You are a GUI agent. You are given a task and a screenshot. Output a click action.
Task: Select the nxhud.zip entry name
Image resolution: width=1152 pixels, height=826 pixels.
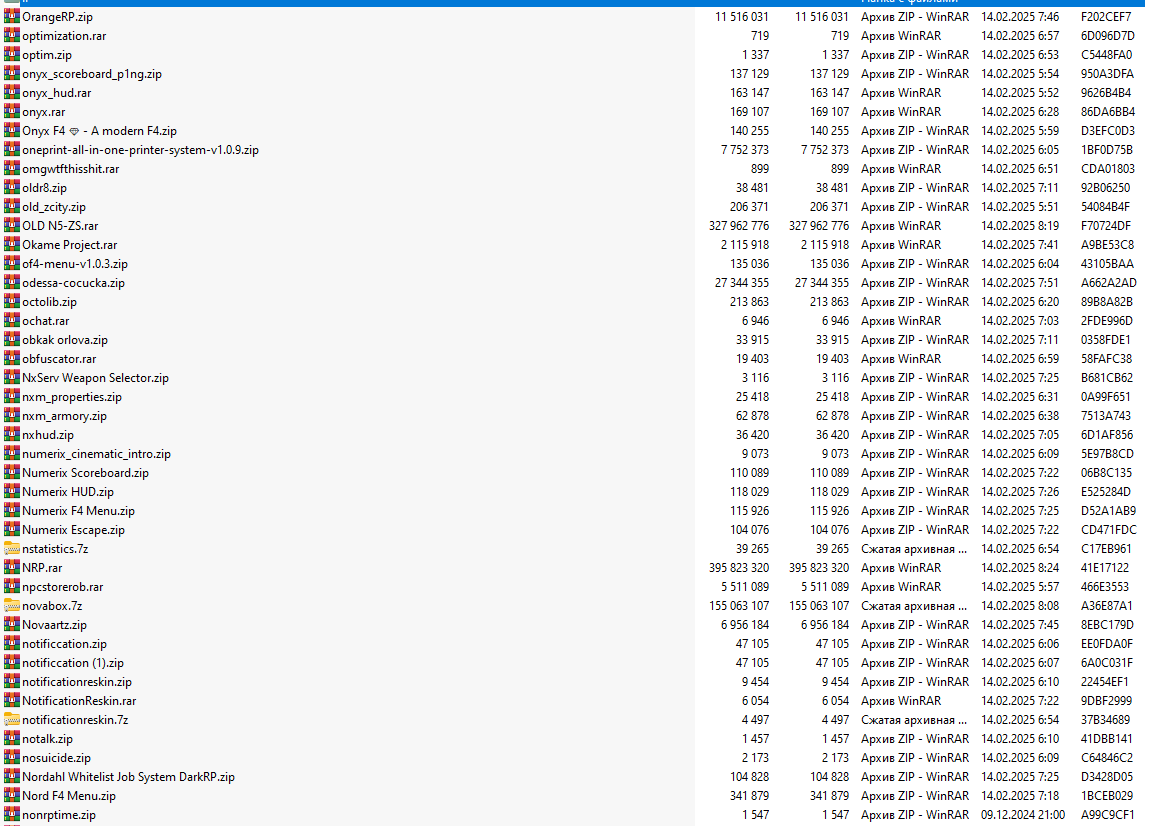[x=48, y=435]
